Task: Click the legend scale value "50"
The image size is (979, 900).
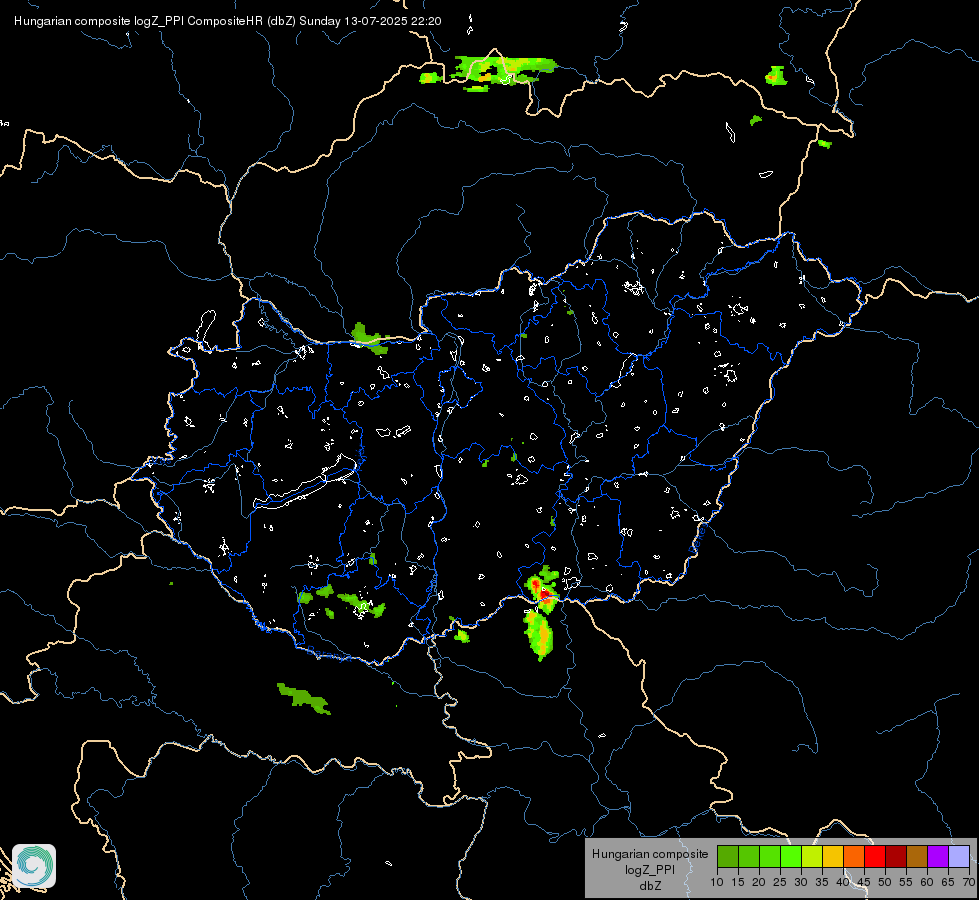Action: click(885, 883)
